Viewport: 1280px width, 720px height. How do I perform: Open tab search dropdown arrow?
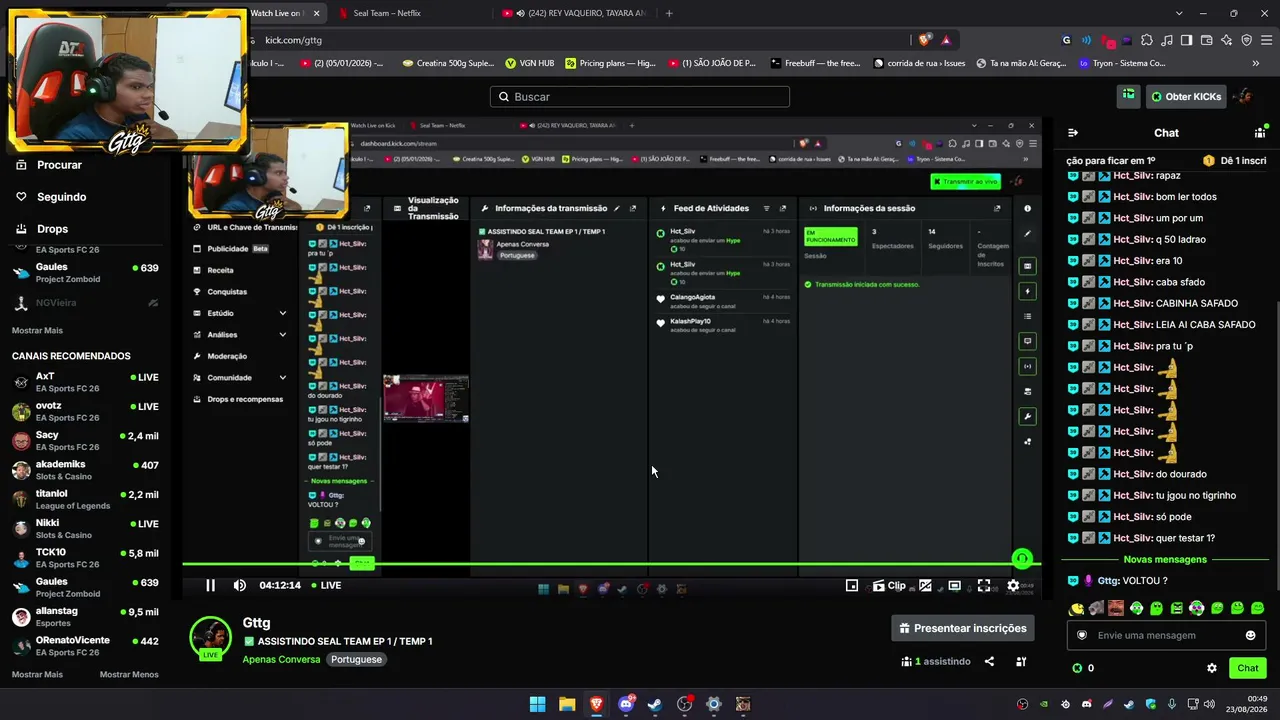(x=1179, y=13)
